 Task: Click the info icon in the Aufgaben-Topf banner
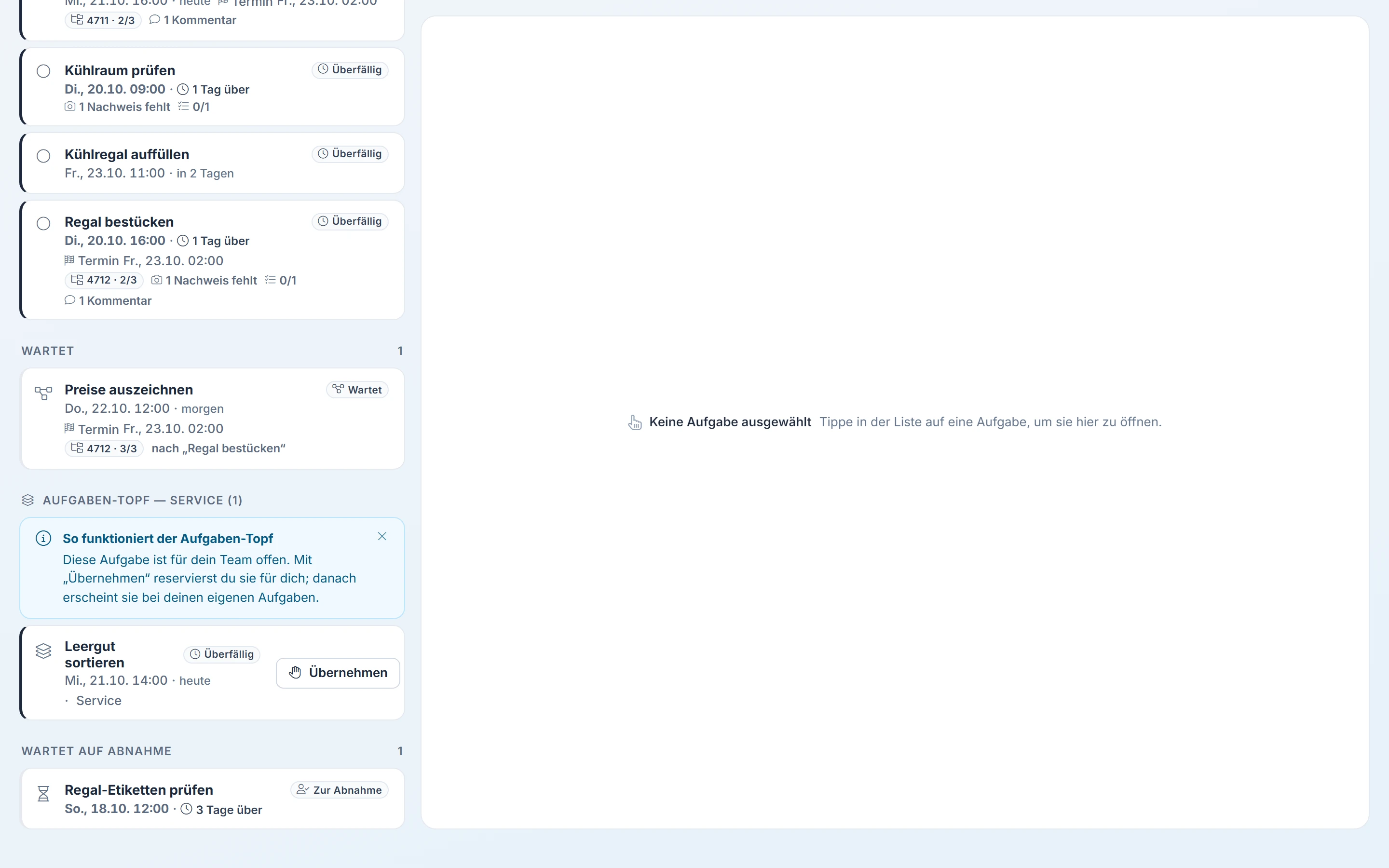coord(43,539)
